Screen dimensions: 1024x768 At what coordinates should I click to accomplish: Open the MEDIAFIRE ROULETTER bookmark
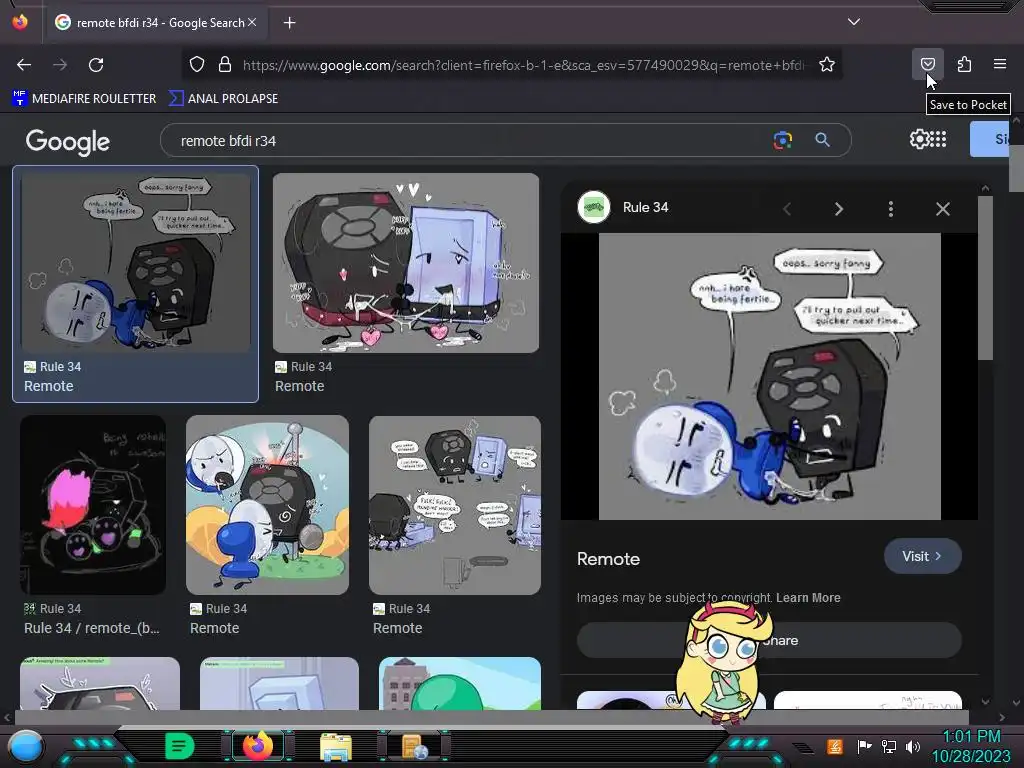84,99
